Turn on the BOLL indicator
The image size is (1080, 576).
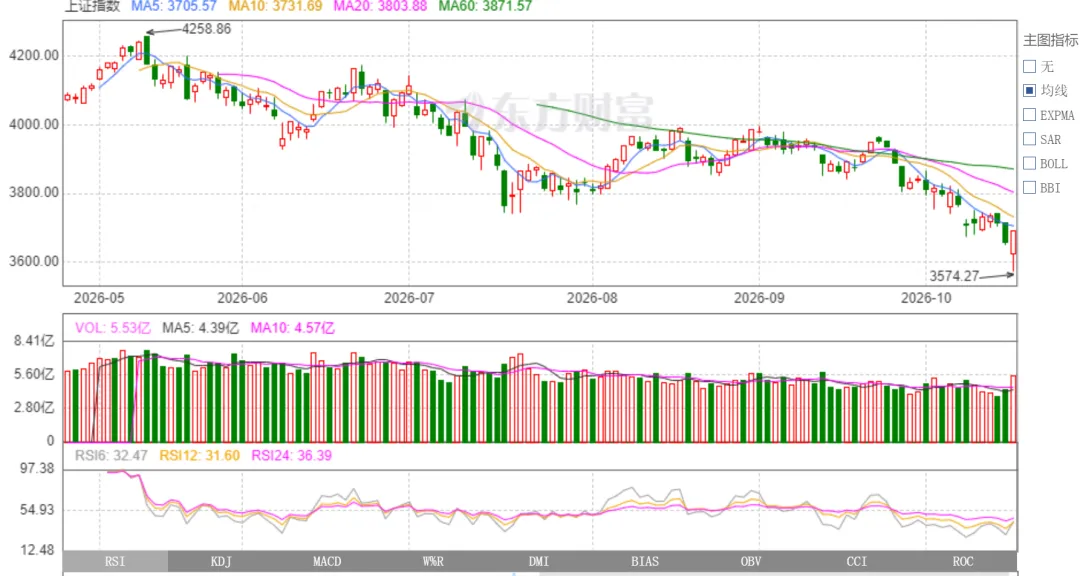click(x=1030, y=163)
